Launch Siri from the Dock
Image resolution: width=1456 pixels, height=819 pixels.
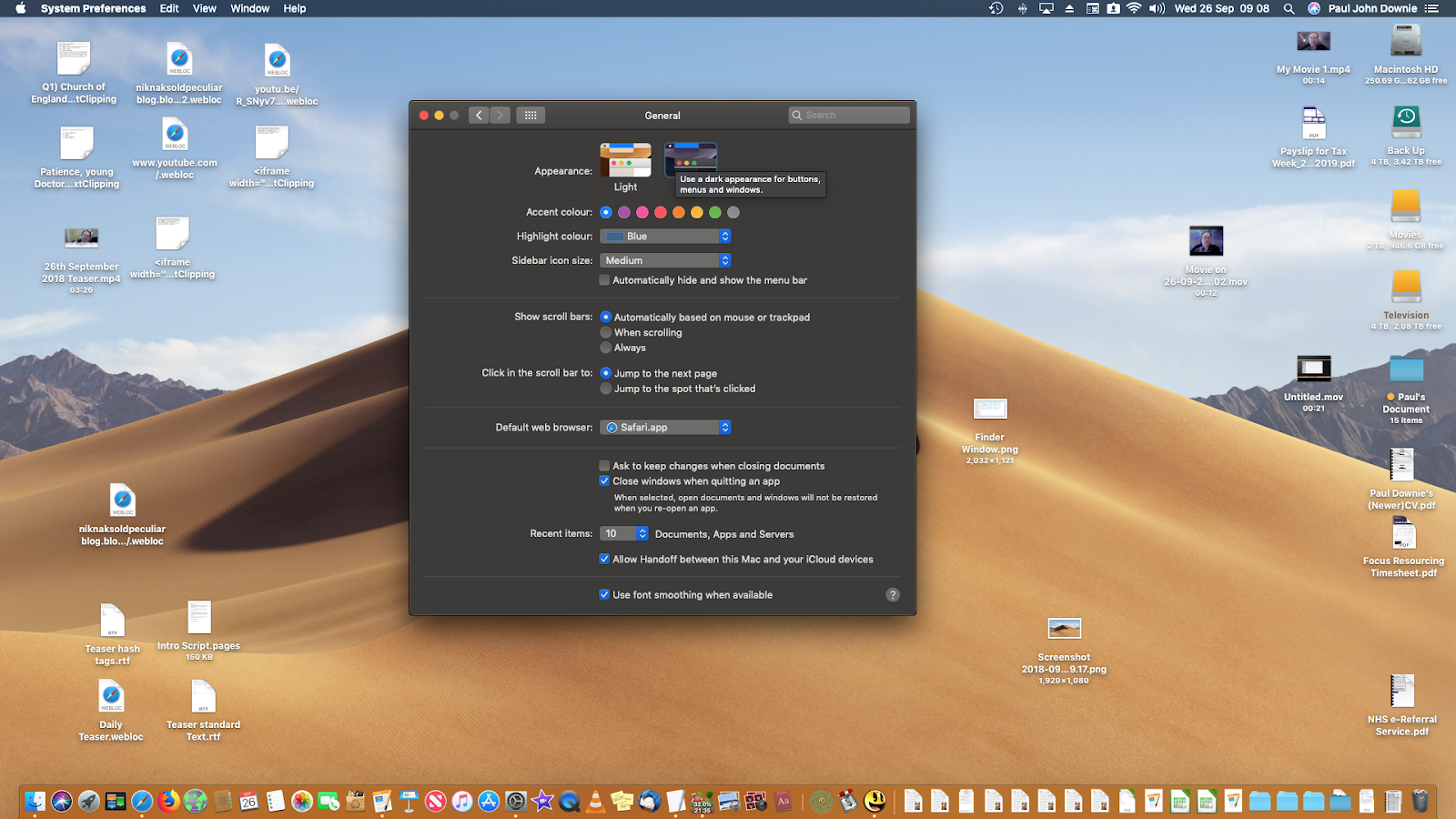62,801
